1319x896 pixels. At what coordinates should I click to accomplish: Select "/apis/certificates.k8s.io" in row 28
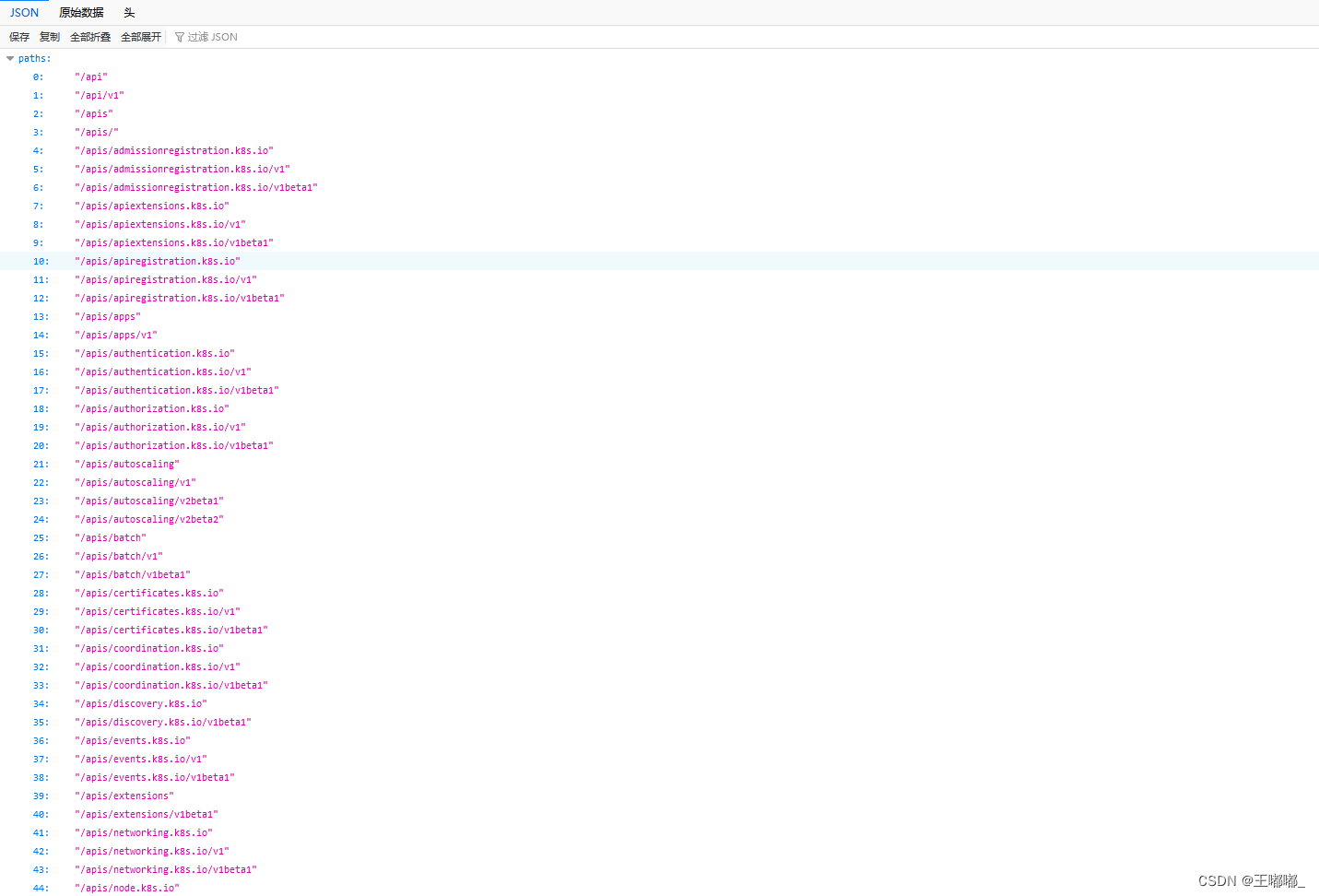(x=149, y=593)
